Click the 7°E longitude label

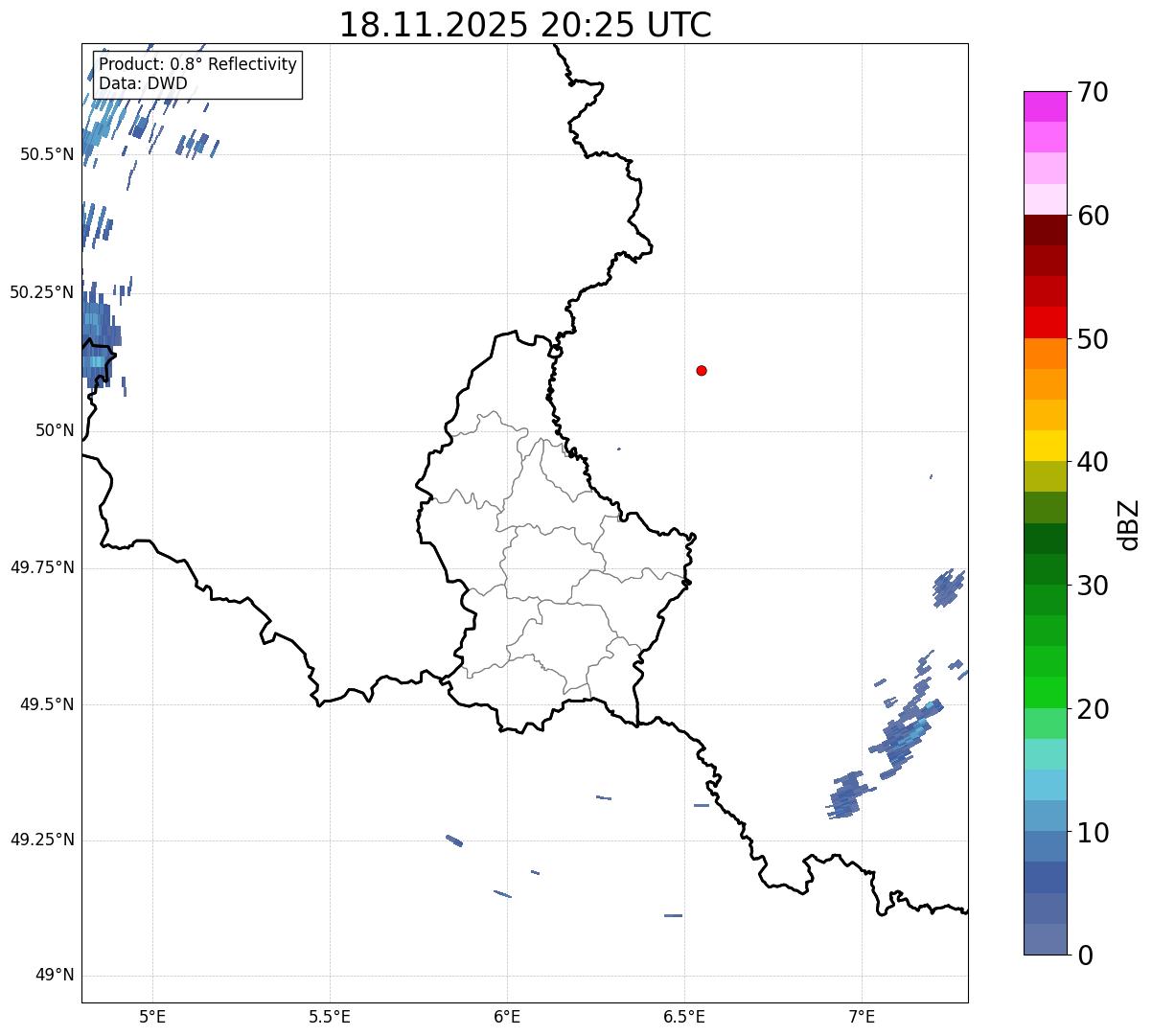862,1017
